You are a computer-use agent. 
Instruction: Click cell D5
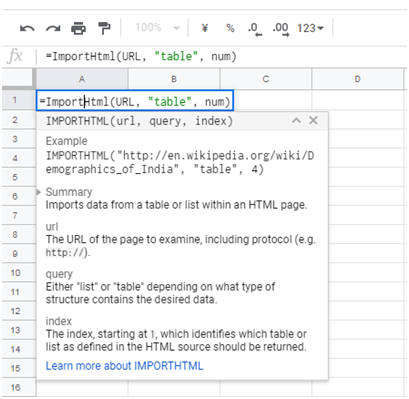[366, 177]
